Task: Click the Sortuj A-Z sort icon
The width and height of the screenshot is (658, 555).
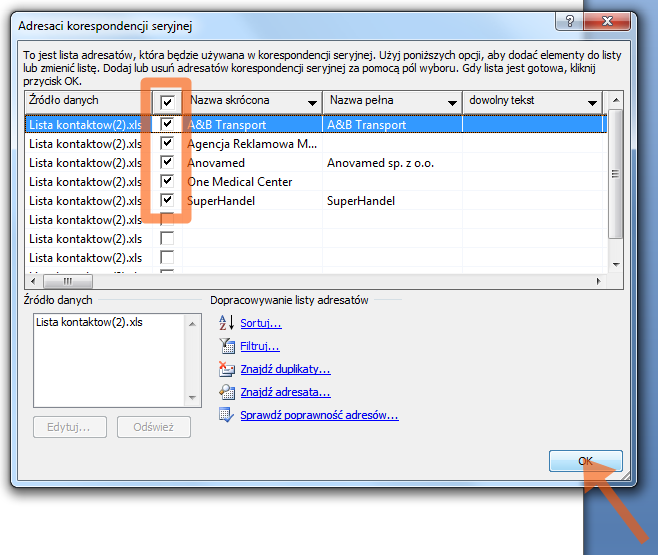Action: click(226, 323)
